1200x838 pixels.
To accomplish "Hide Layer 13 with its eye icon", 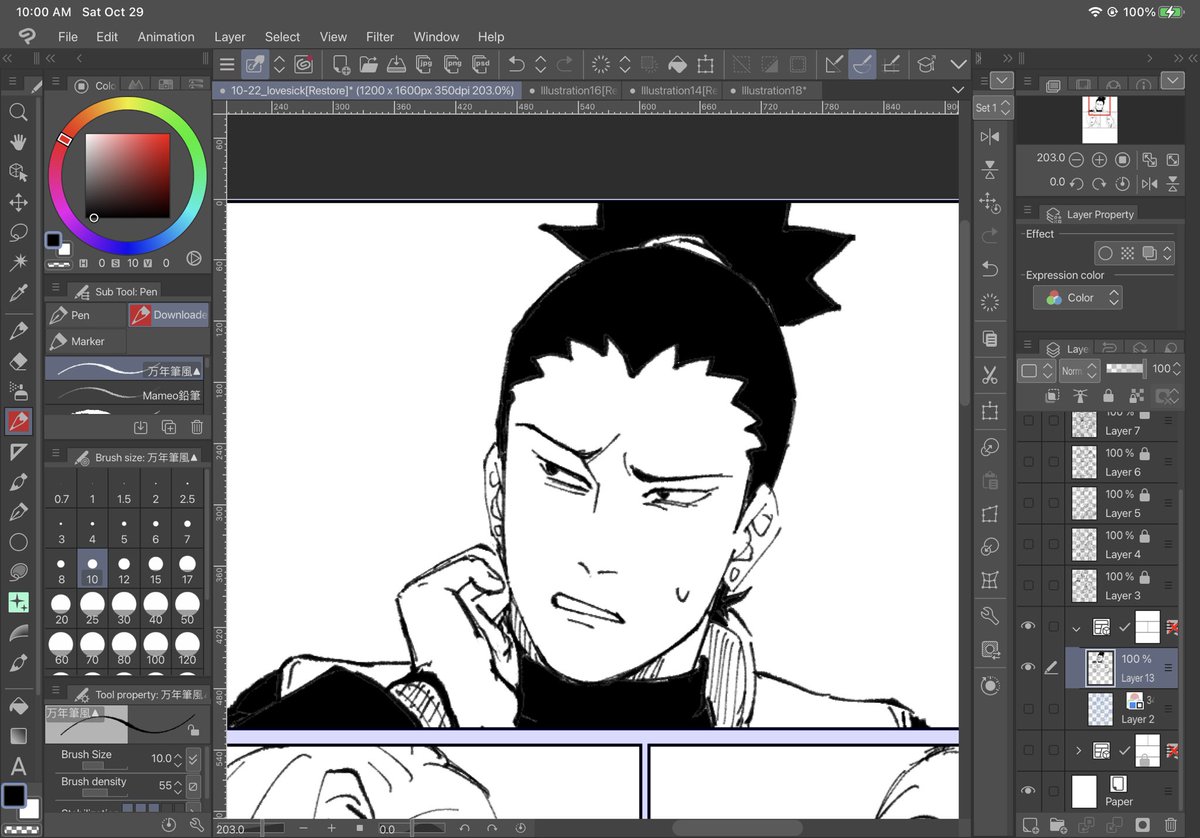I will (x=1028, y=667).
